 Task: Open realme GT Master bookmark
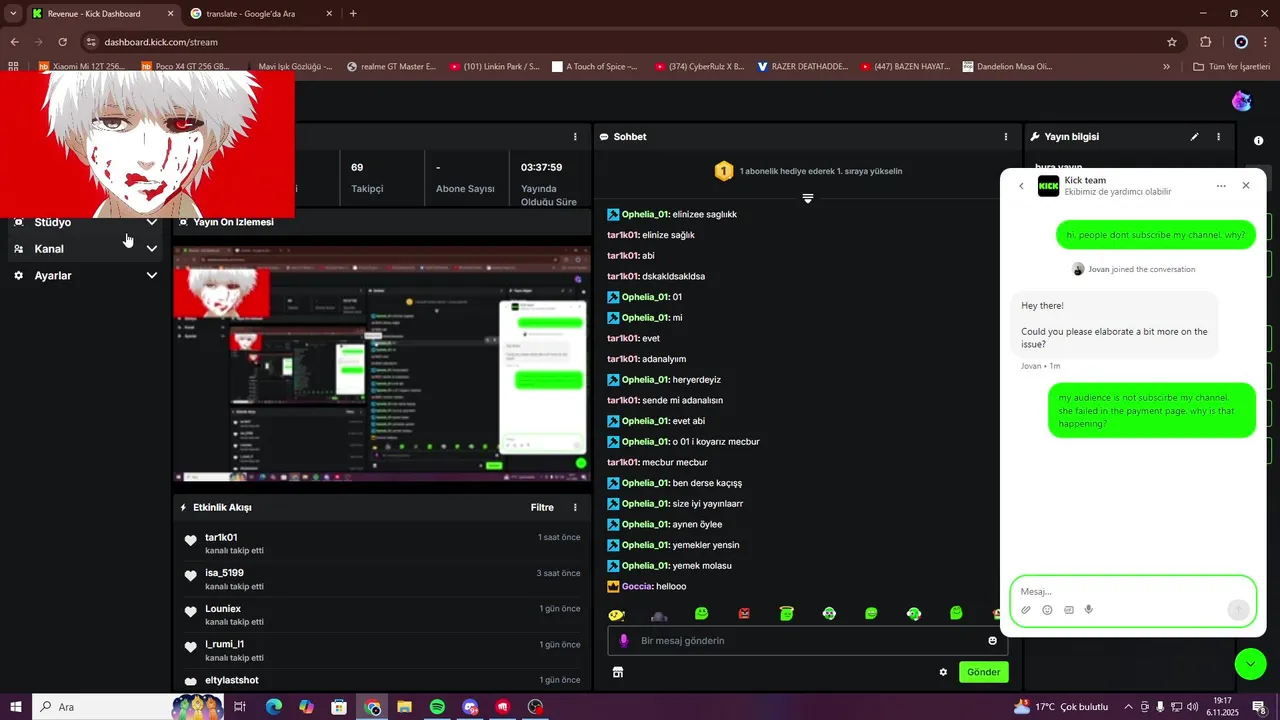click(391, 67)
